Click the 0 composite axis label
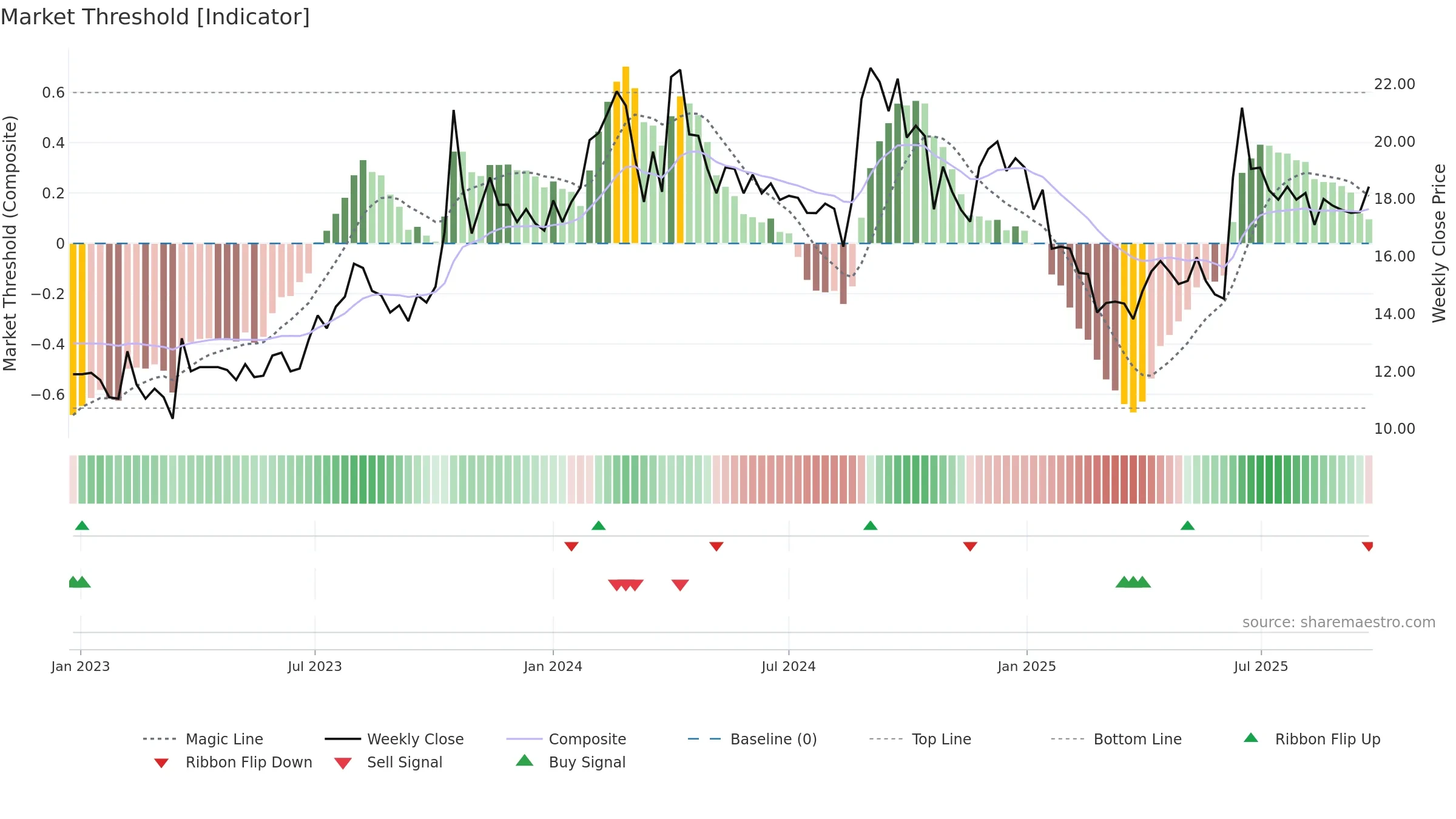1456x819 pixels. click(60, 244)
